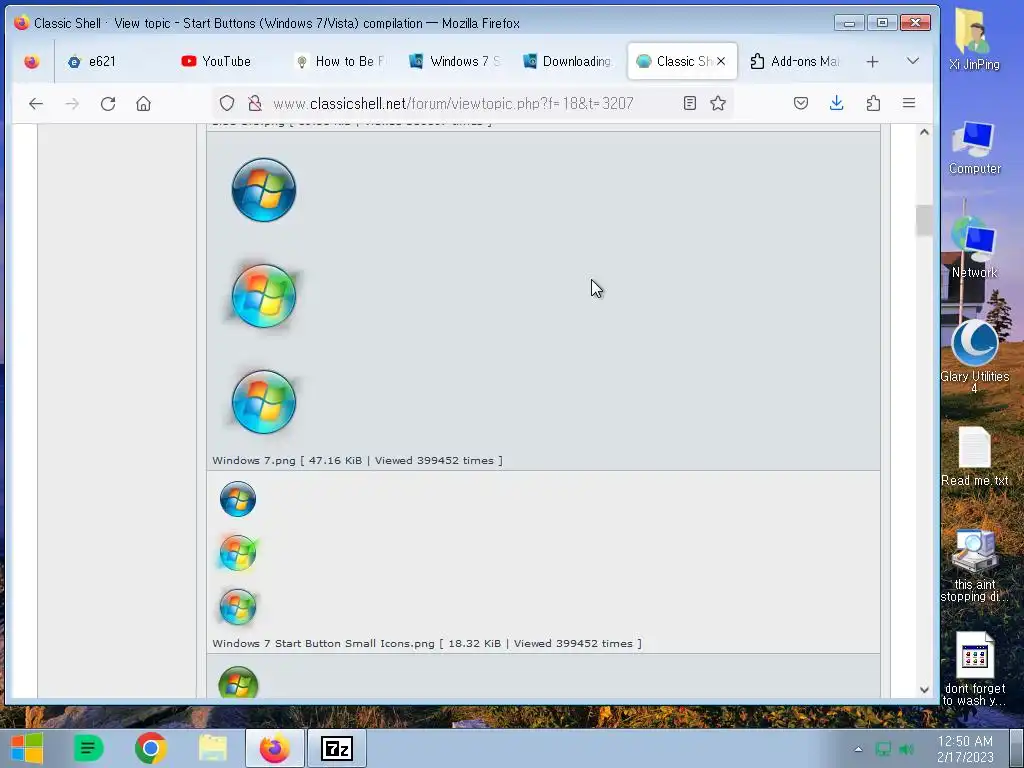Show hidden system tray icons

(x=858, y=749)
